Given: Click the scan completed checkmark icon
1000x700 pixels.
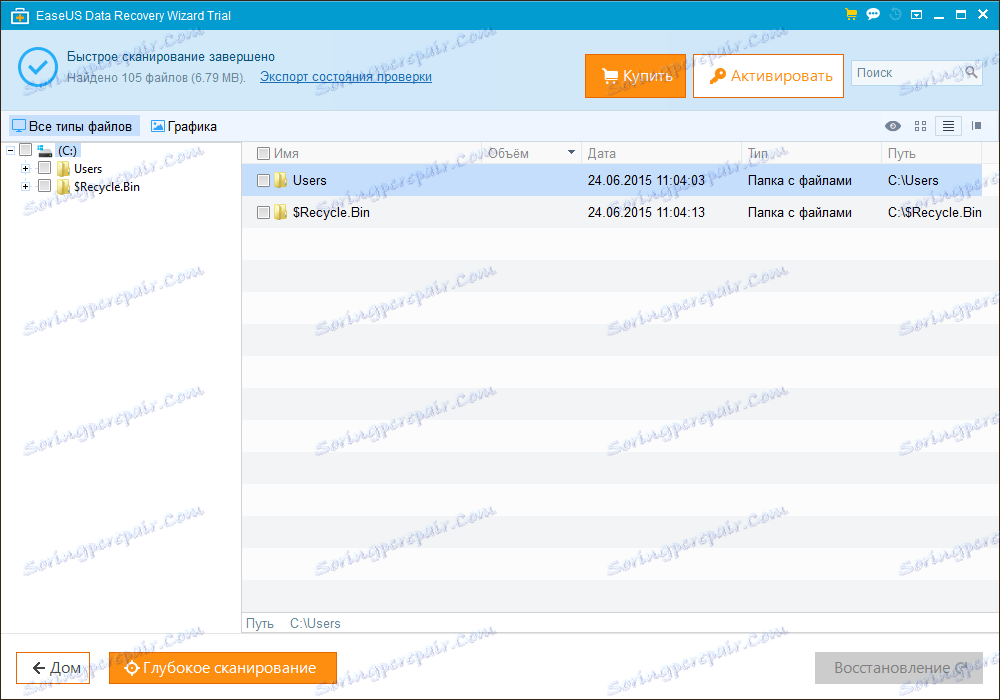Looking at the screenshot, I should 38,66.
